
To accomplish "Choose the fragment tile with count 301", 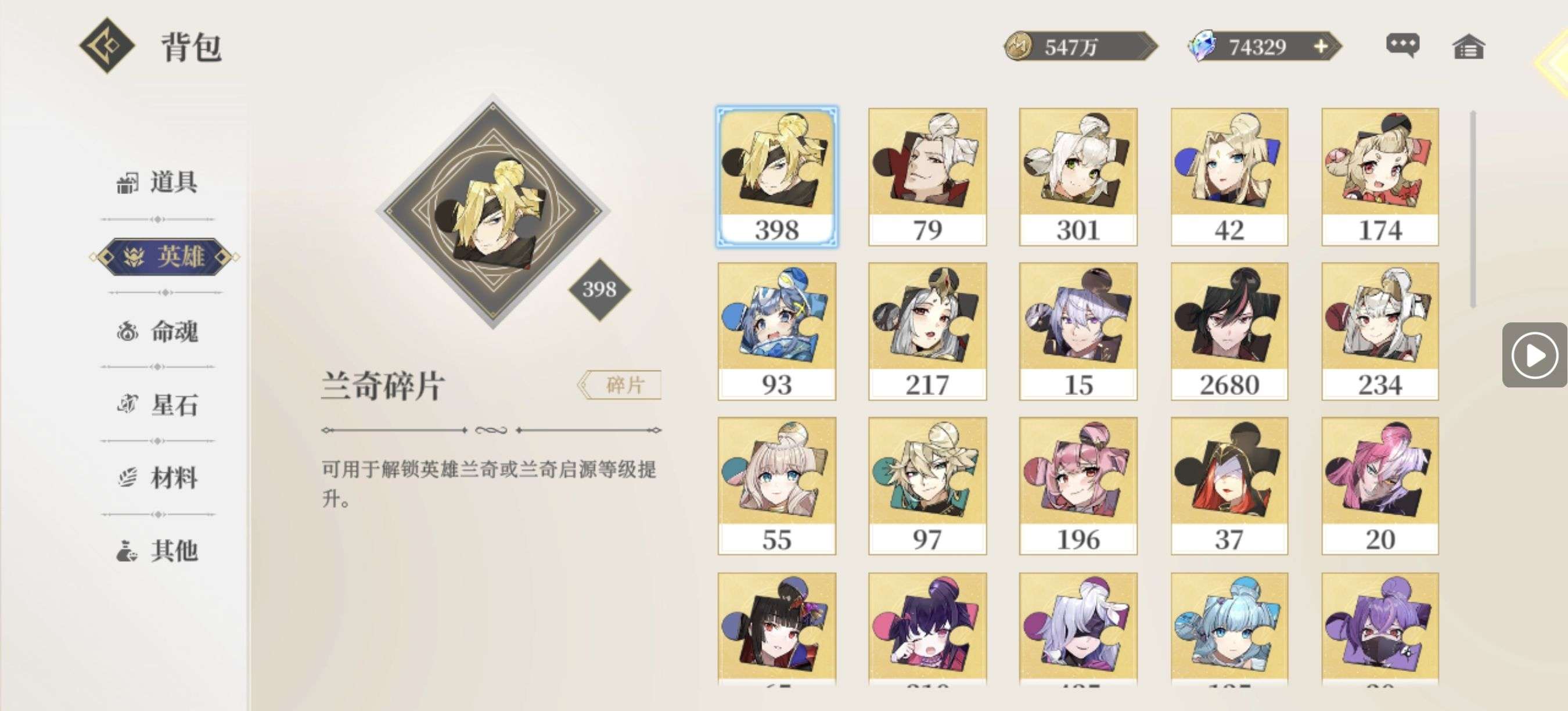I will click(1078, 177).
